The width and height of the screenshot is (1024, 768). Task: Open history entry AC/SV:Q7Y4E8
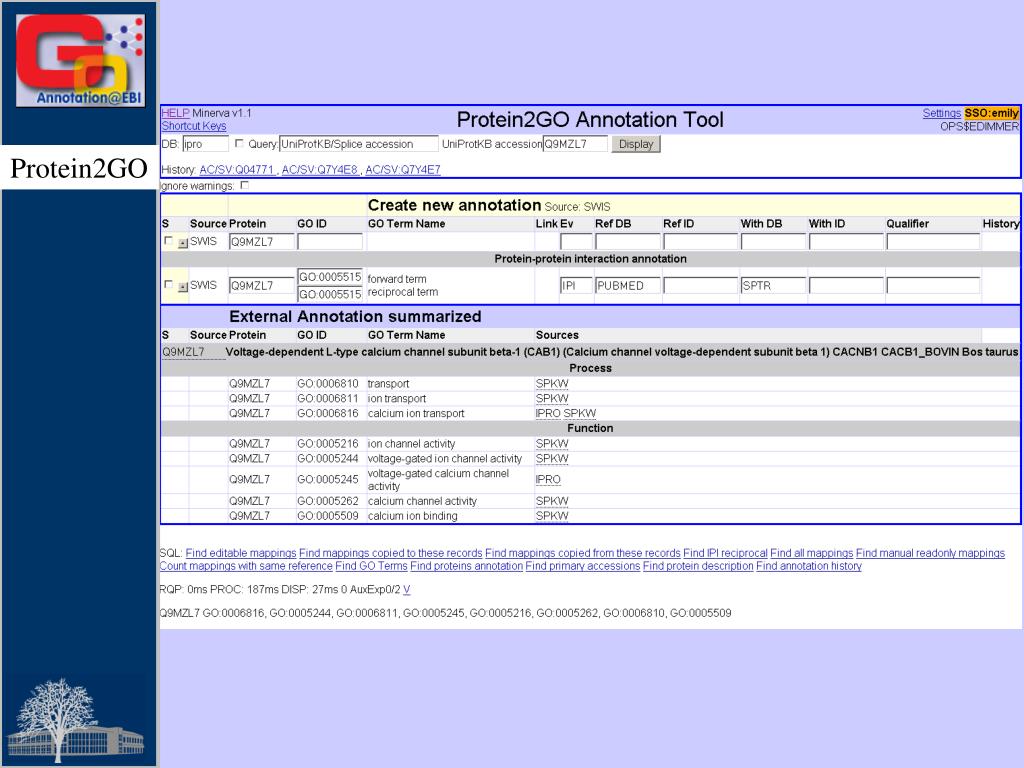click(x=320, y=170)
